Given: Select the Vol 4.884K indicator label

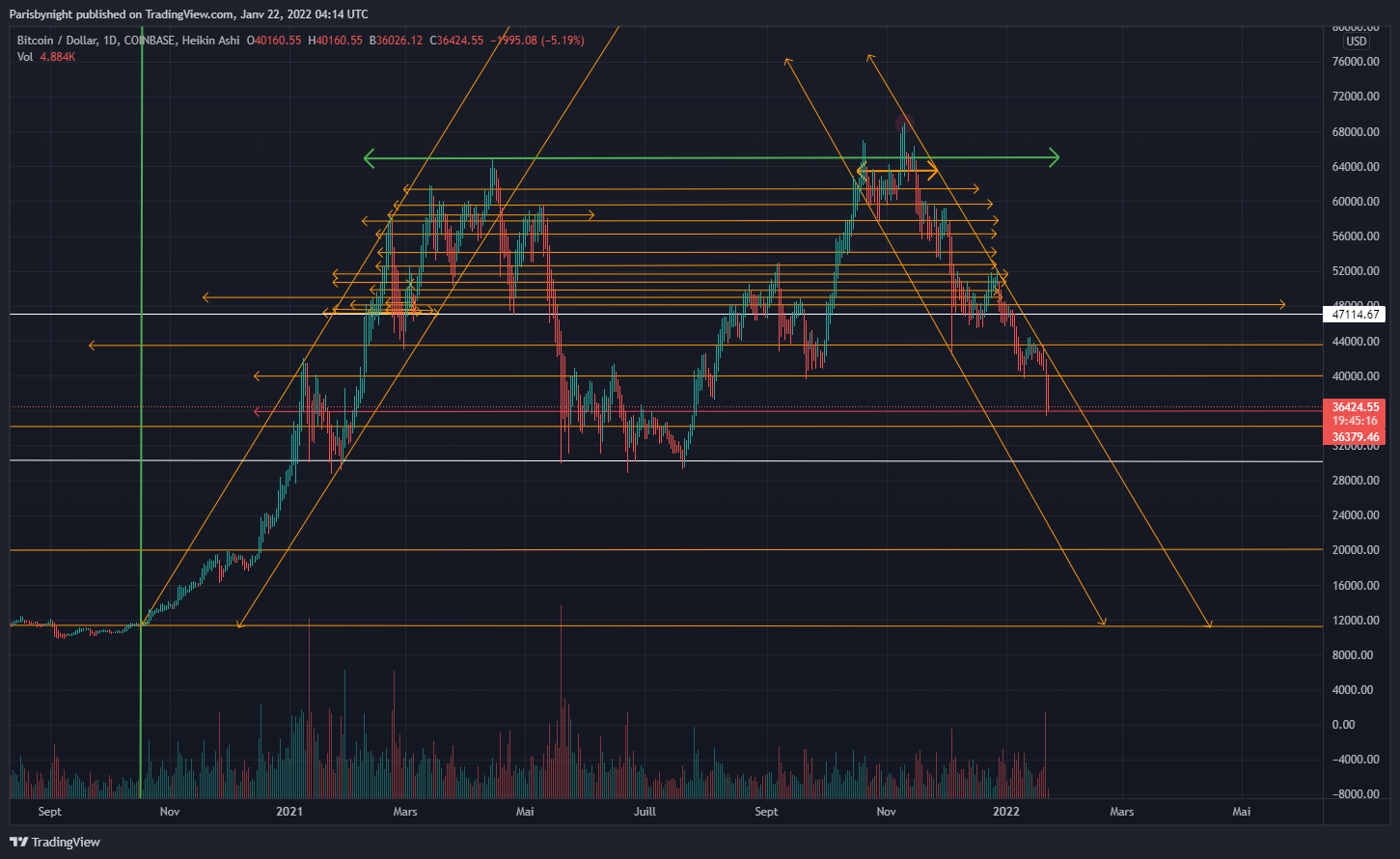Looking at the screenshot, I should point(46,57).
